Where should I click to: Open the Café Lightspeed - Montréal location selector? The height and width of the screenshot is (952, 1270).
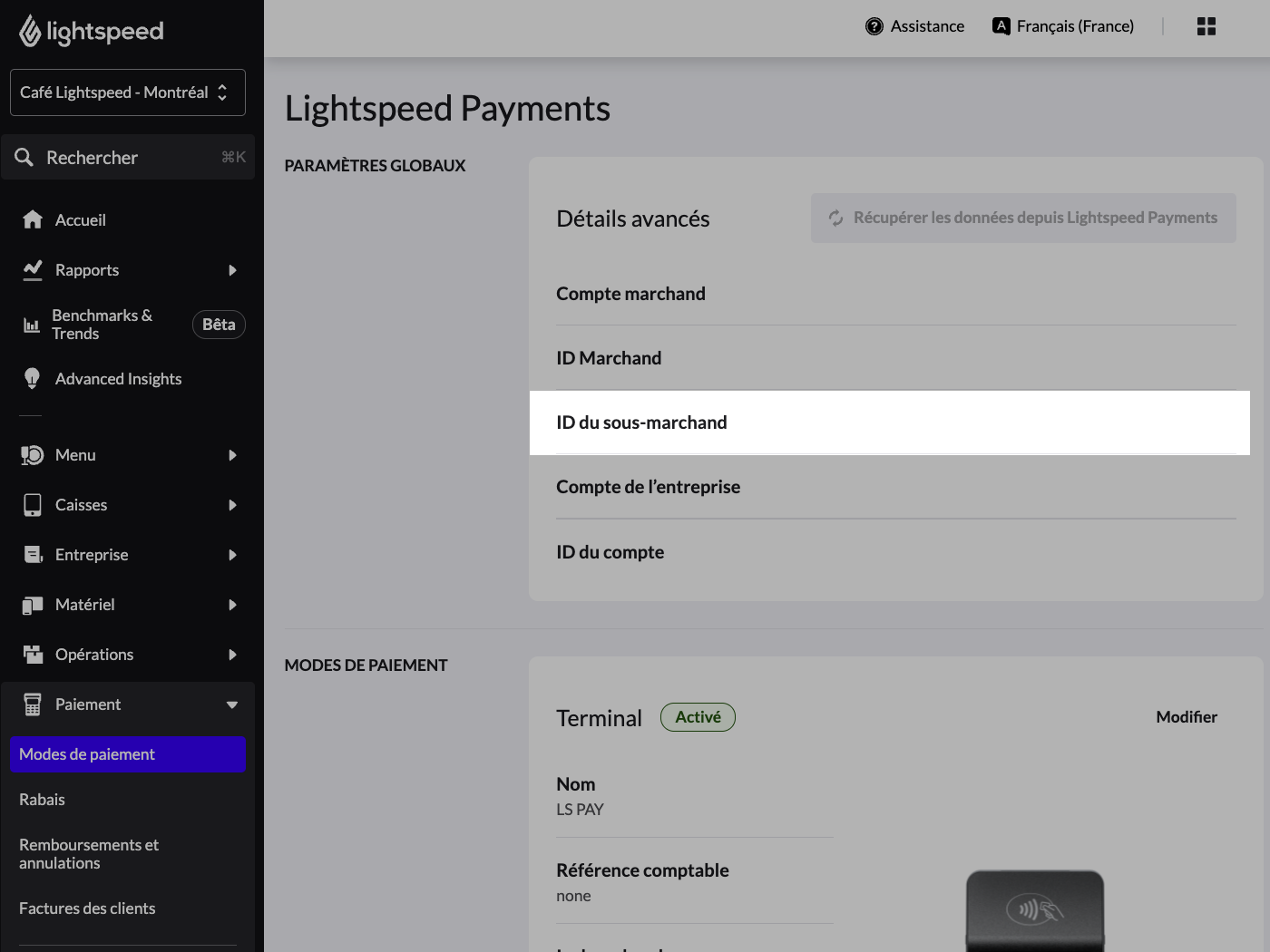[x=127, y=92]
